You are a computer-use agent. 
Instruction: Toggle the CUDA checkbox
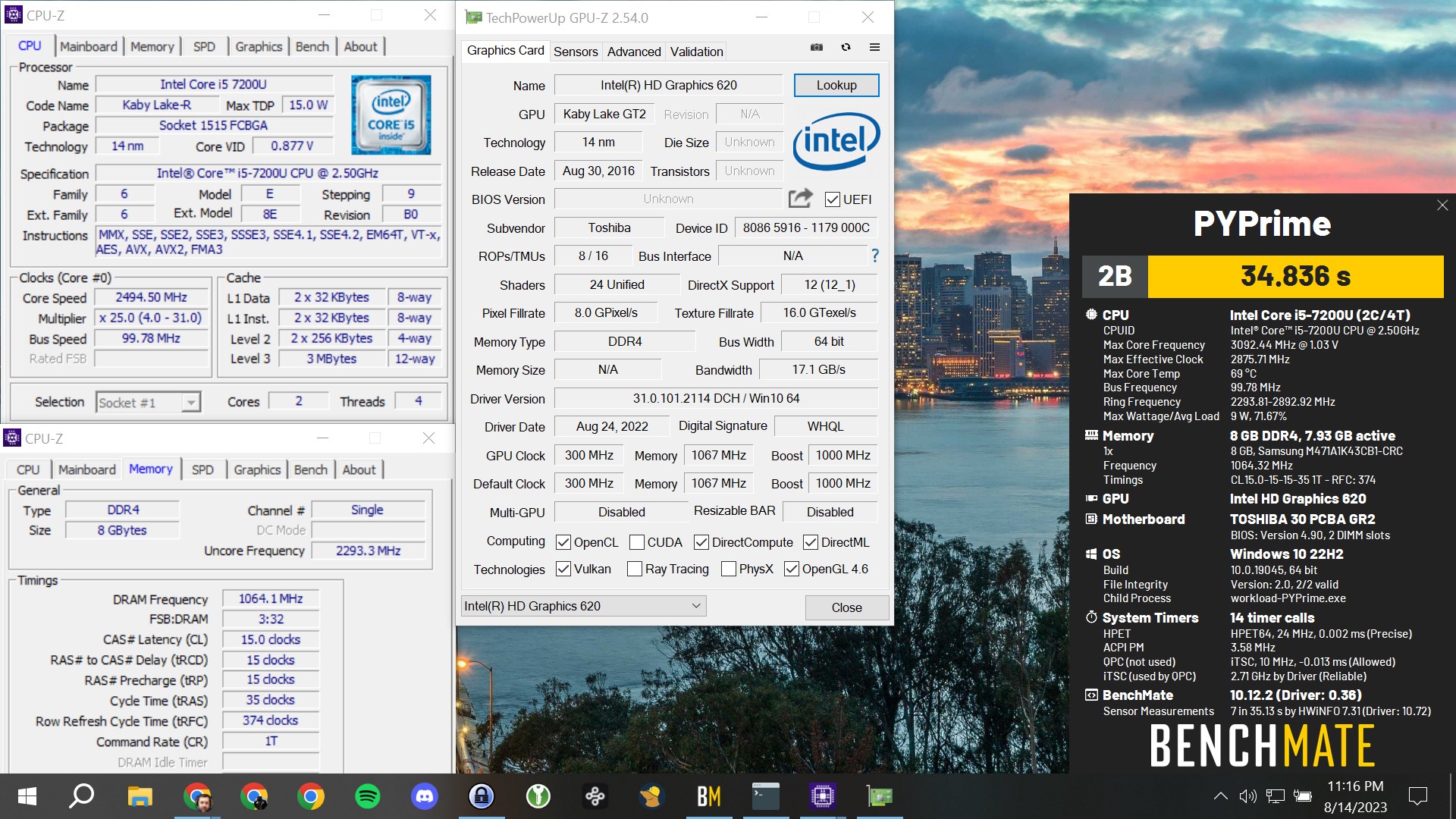(x=637, y=542)
